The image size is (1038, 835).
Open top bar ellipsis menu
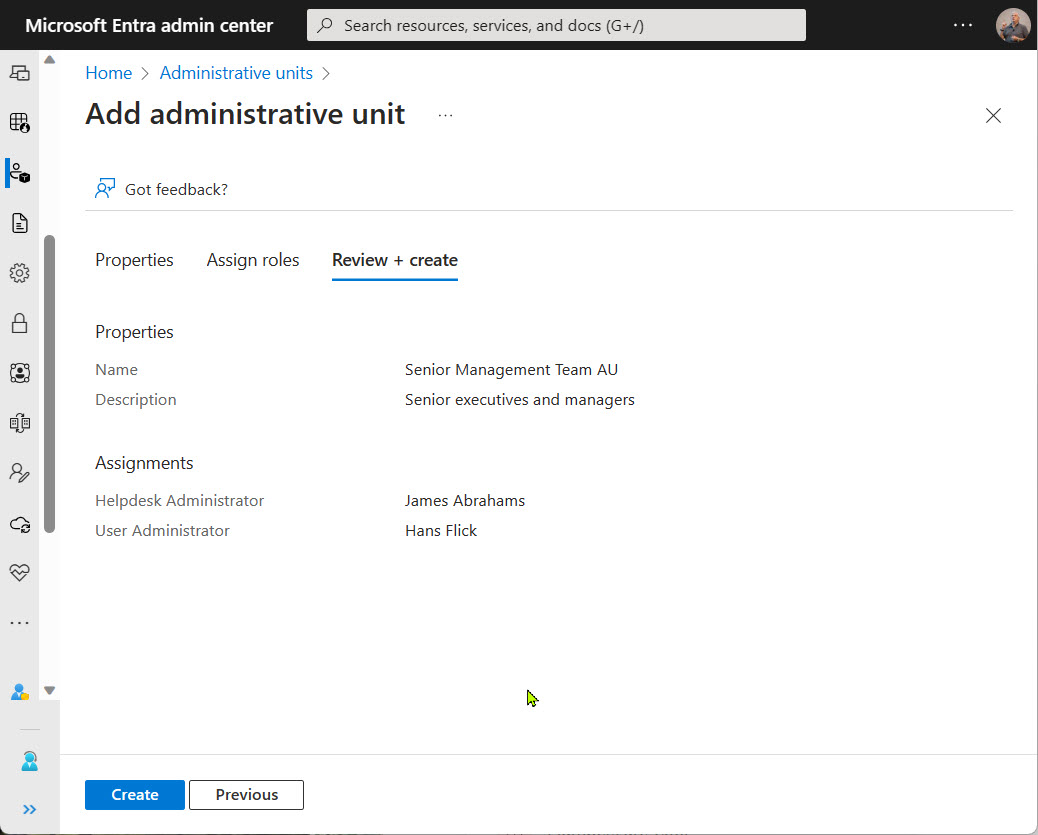click(x=963, y=25)
